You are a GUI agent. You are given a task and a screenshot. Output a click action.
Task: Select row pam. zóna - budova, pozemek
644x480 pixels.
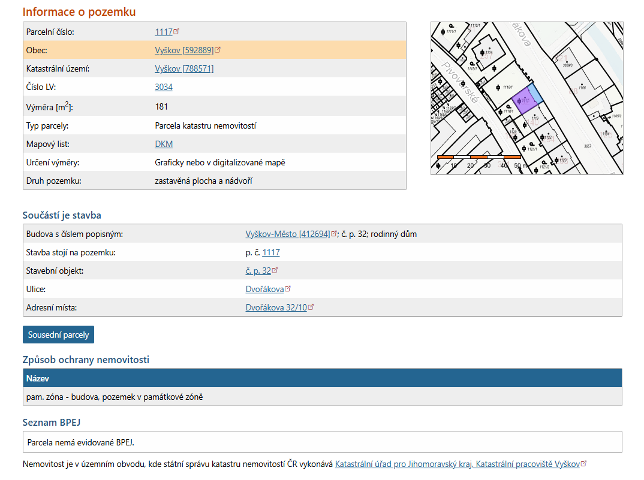pyautogui.click(x=322, y=397)
